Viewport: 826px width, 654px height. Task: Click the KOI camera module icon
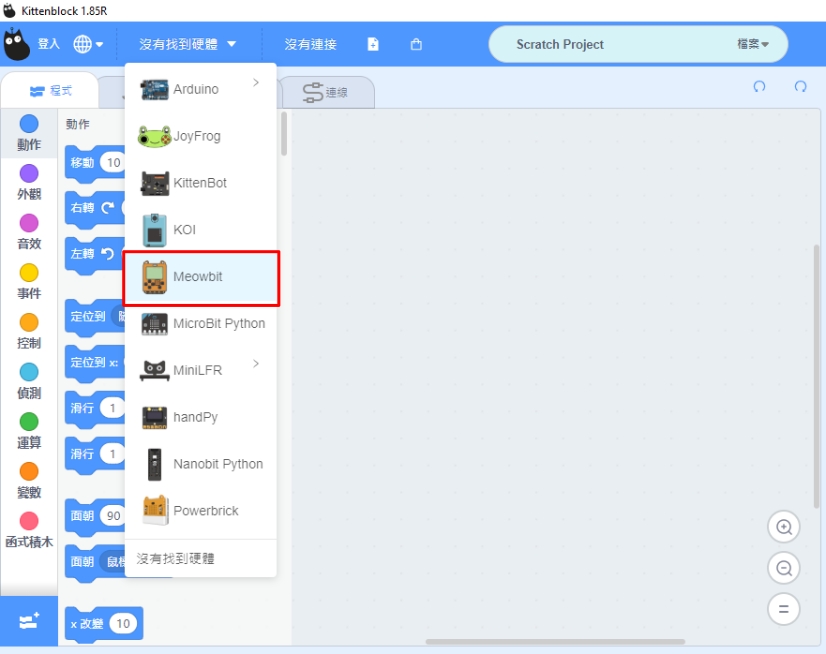pyautogui.click(x=155, y=230)
